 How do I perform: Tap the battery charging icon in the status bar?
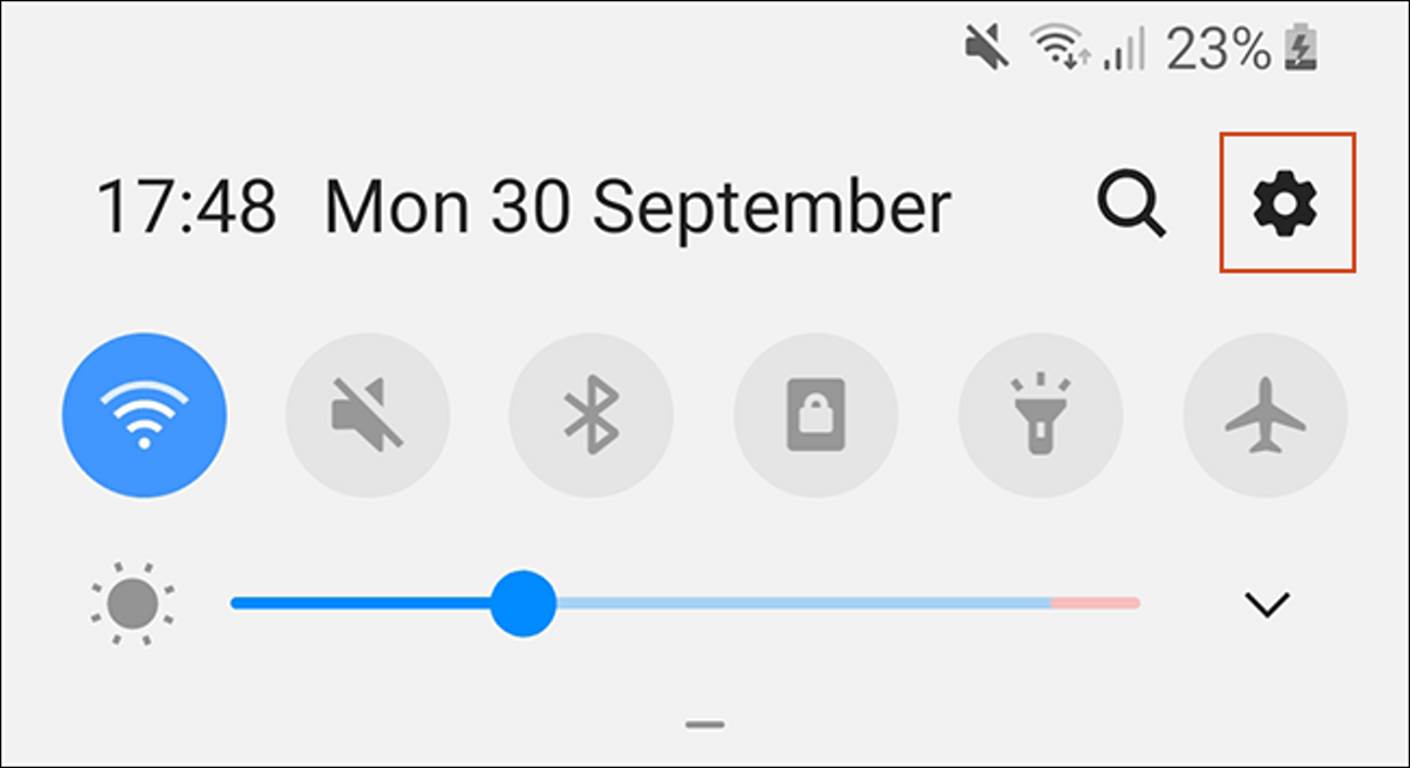(1301, 48)
